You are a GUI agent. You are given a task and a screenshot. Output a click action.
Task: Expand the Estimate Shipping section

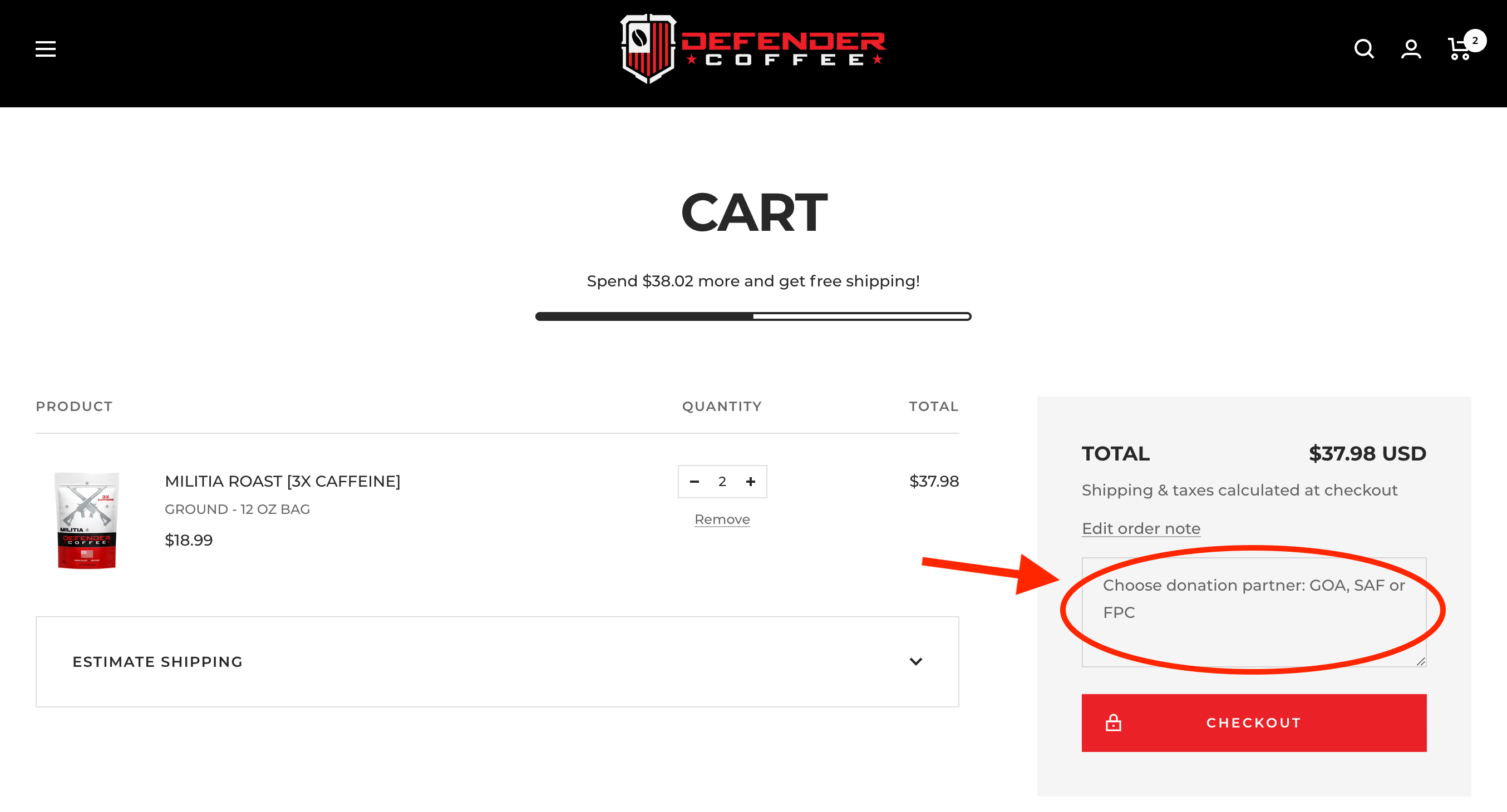coord(157,662)
